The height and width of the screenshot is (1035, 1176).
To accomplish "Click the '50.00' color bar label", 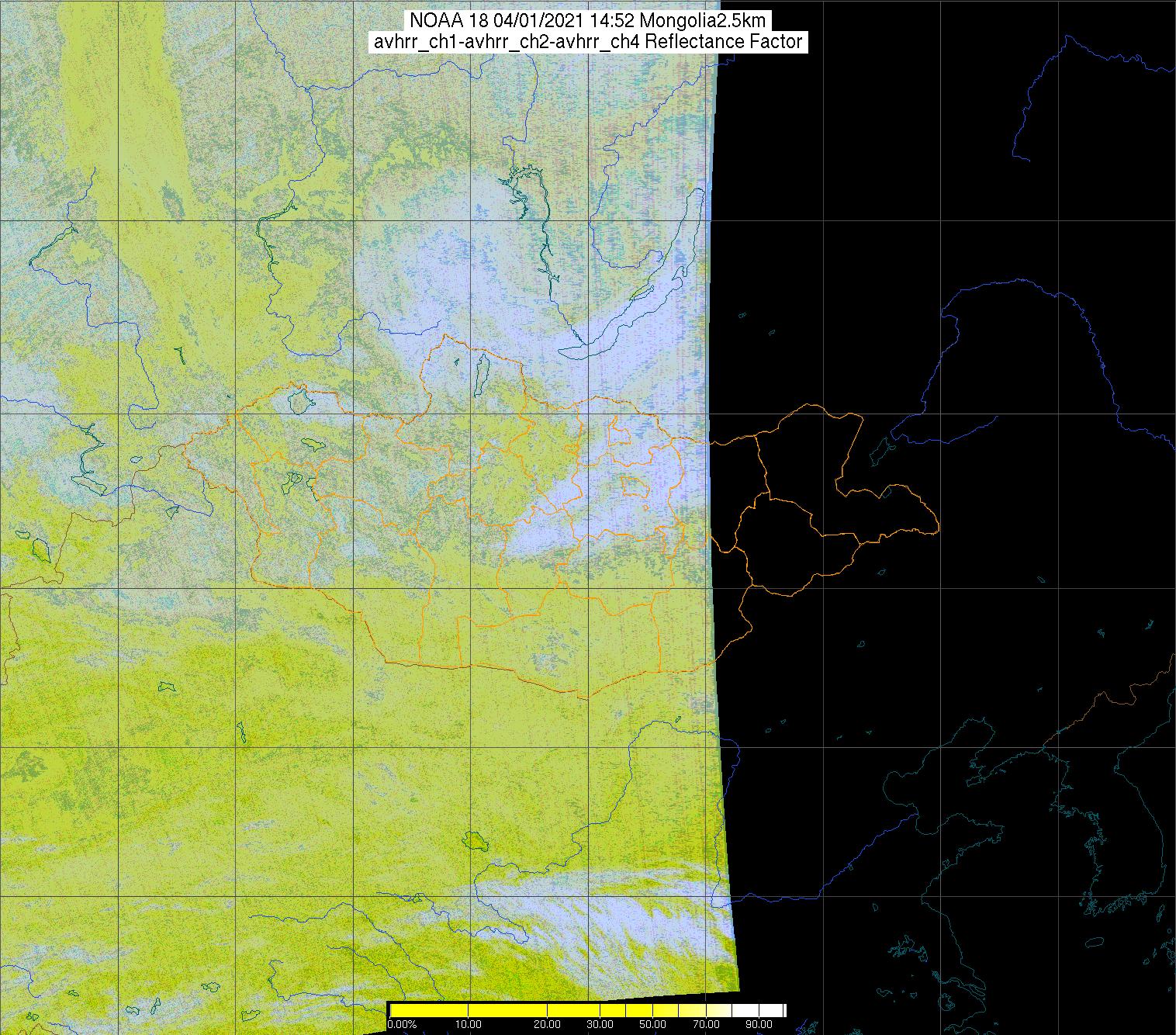I will coord(652,1025).
